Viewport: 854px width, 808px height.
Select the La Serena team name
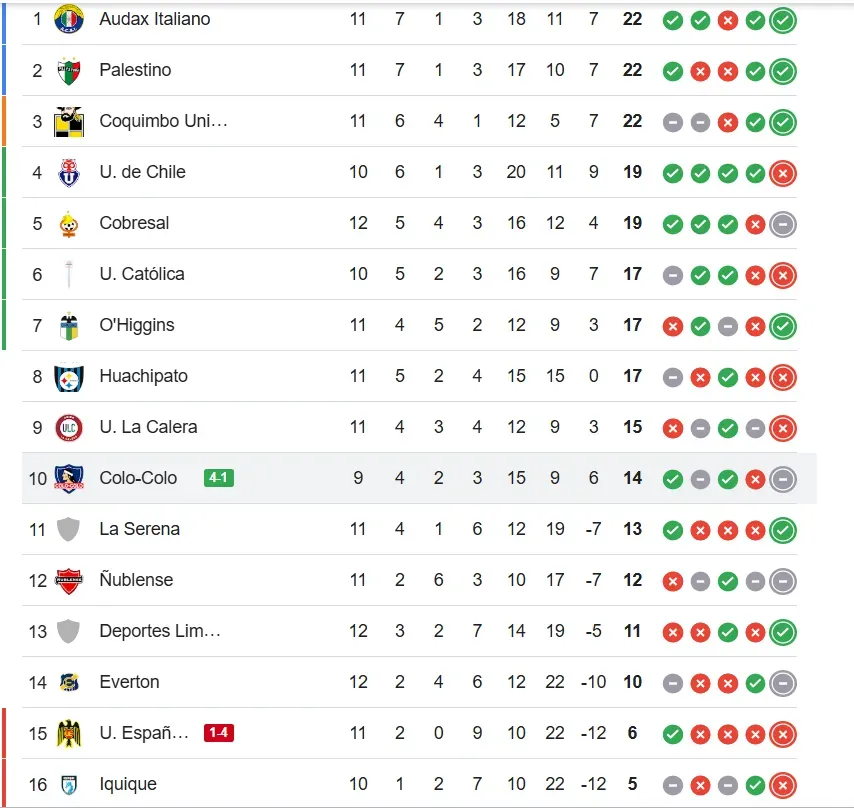point(139,529)
